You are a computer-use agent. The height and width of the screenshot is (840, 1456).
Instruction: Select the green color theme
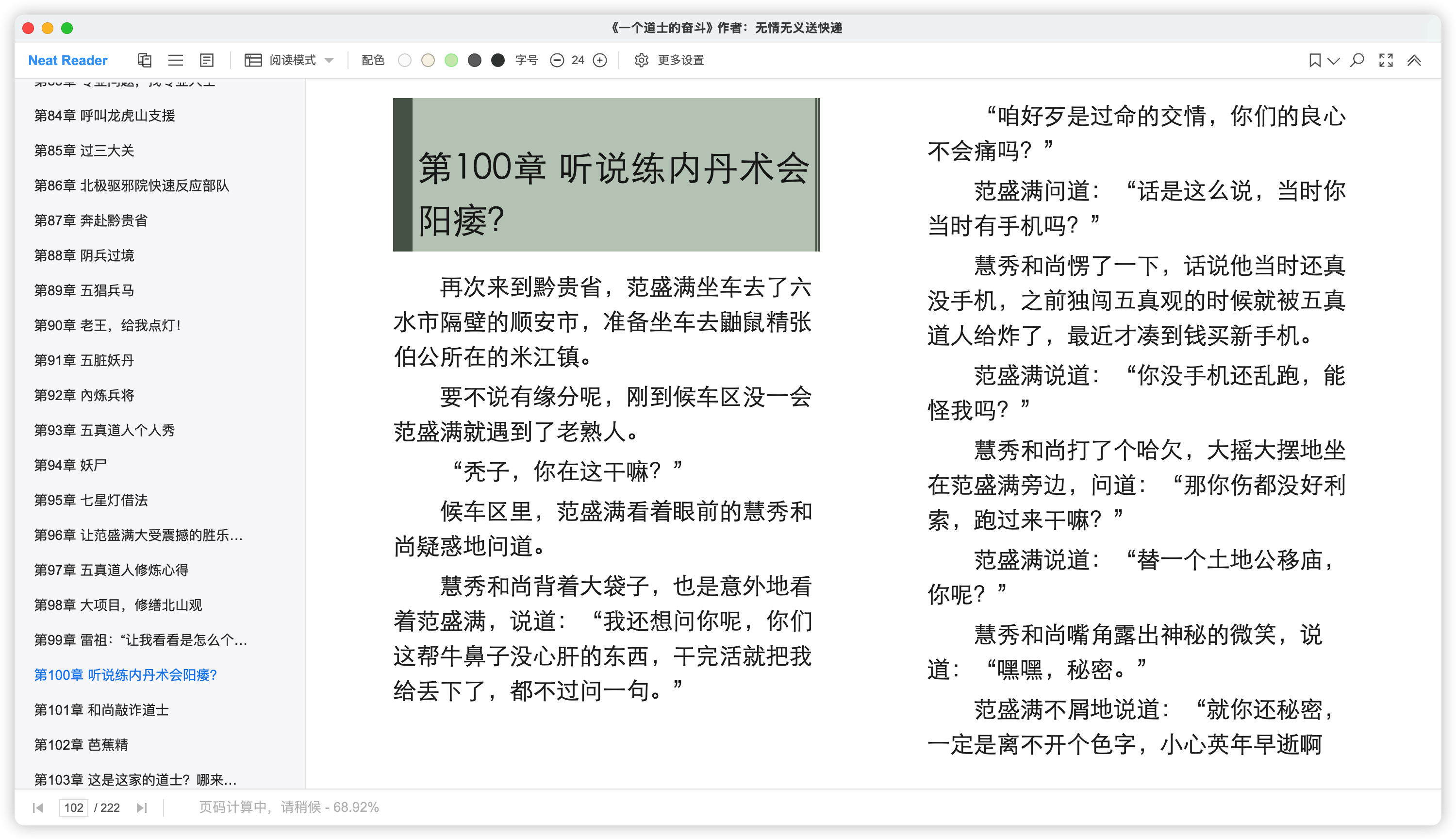[x=451, y=60]
